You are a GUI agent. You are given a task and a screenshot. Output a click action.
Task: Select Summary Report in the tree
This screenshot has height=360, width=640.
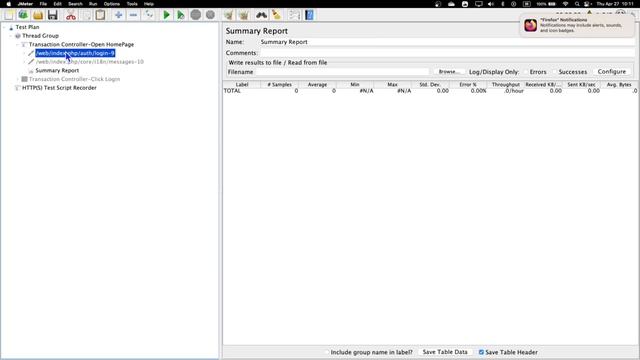(57, 70)
